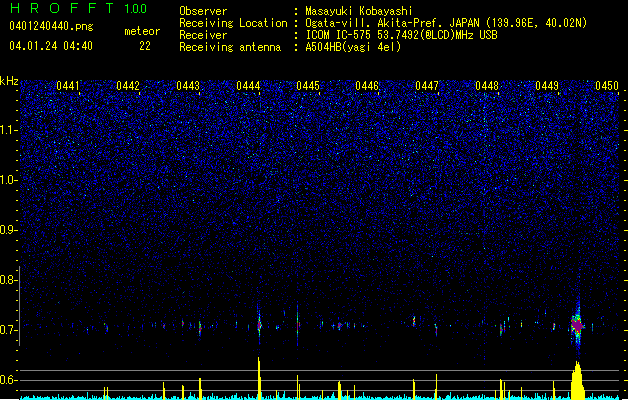Image resolution: width=629 pixels, height=400 pixels.
Task: Click the meteor label
Action: (142, 31)
